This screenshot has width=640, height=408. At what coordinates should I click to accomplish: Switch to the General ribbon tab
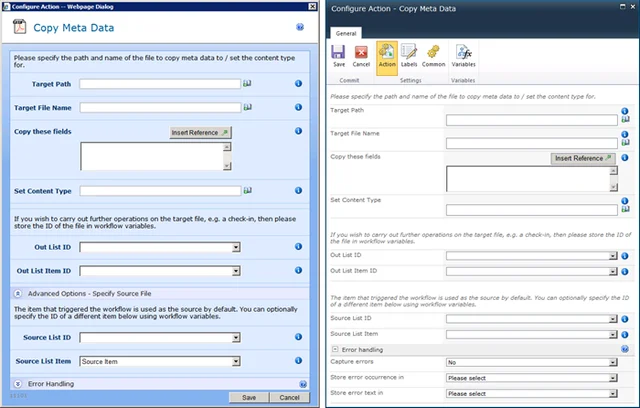[x=346, y=32]
